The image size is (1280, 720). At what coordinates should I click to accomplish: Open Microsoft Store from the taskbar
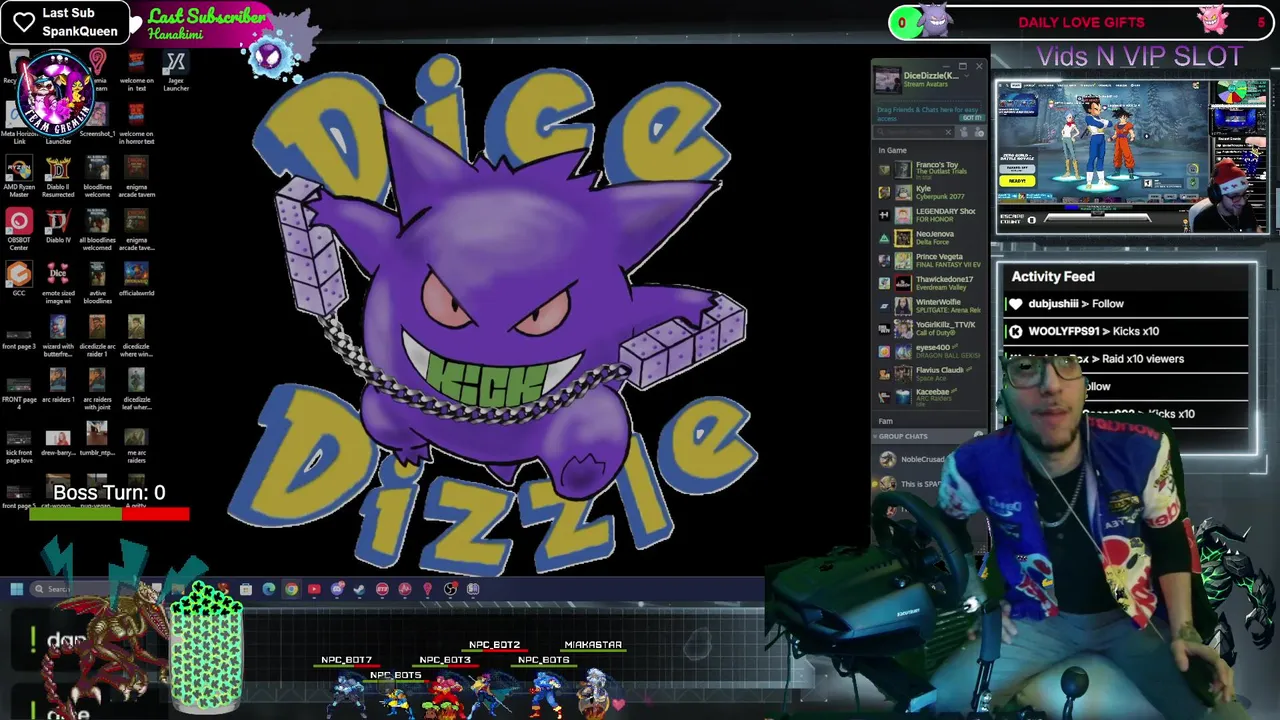pyautogui.click(x=245, y=589)
